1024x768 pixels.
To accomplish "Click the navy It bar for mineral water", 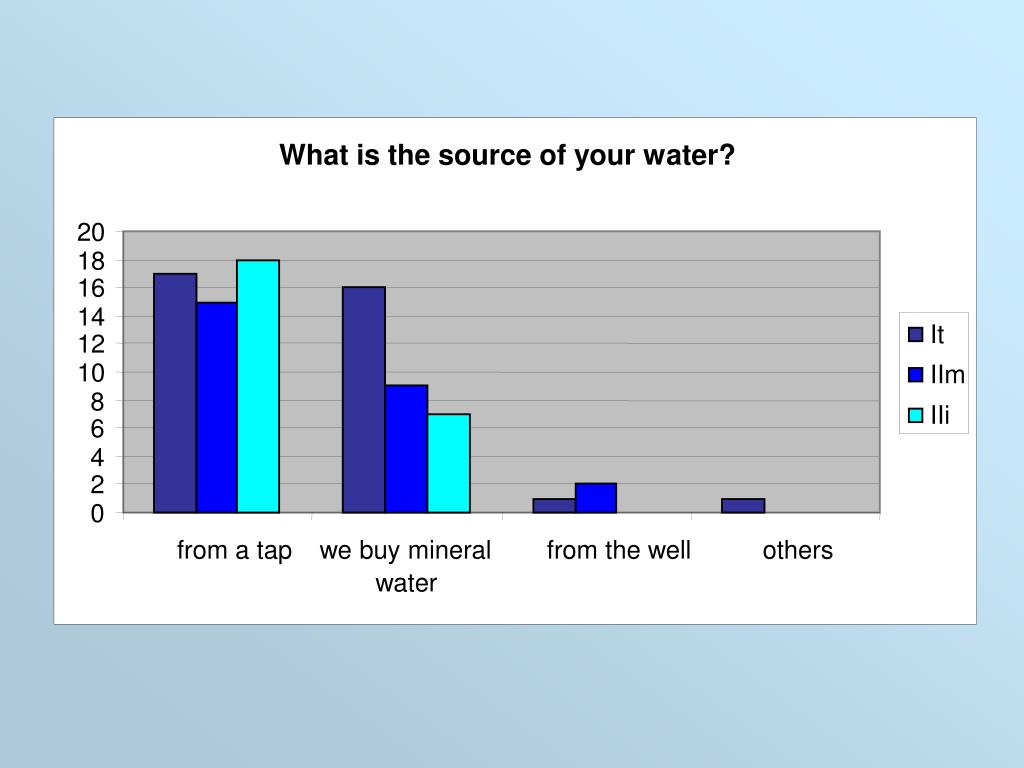I will (364, 400).
